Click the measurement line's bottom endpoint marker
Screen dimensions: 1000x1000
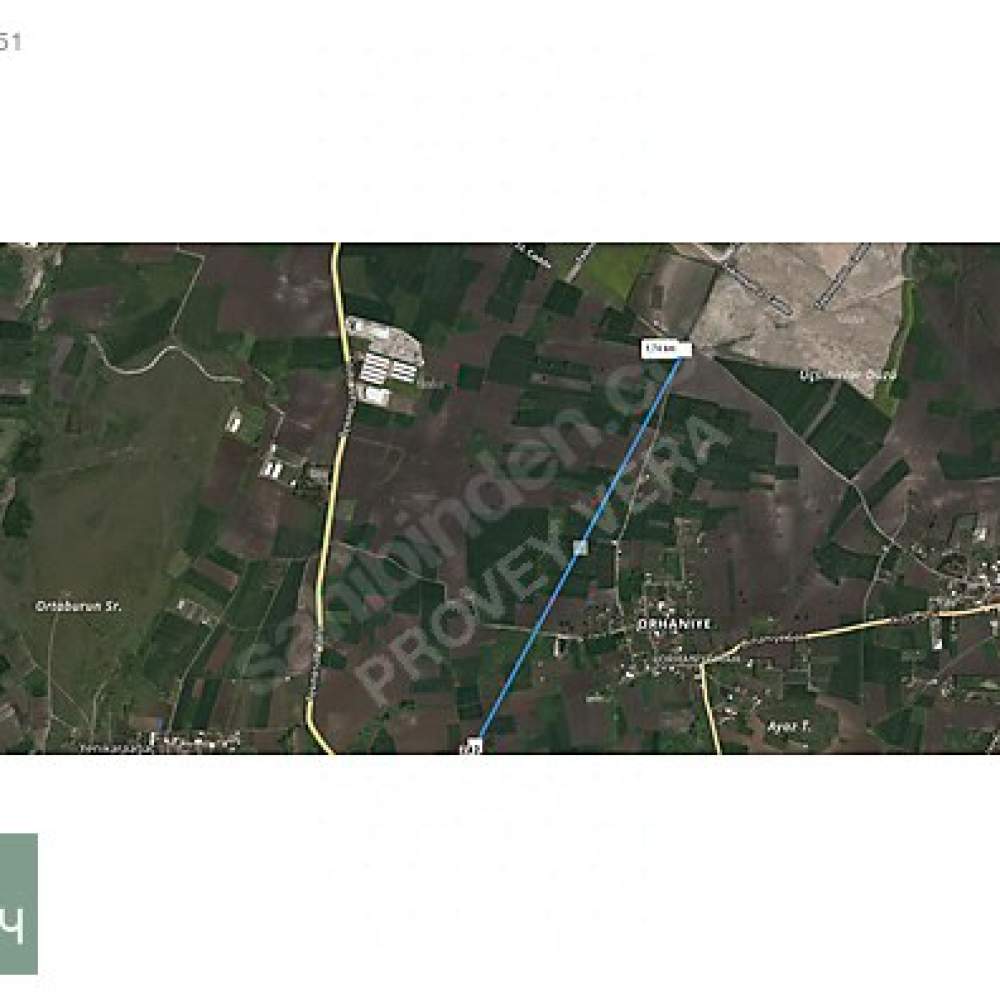474,745
